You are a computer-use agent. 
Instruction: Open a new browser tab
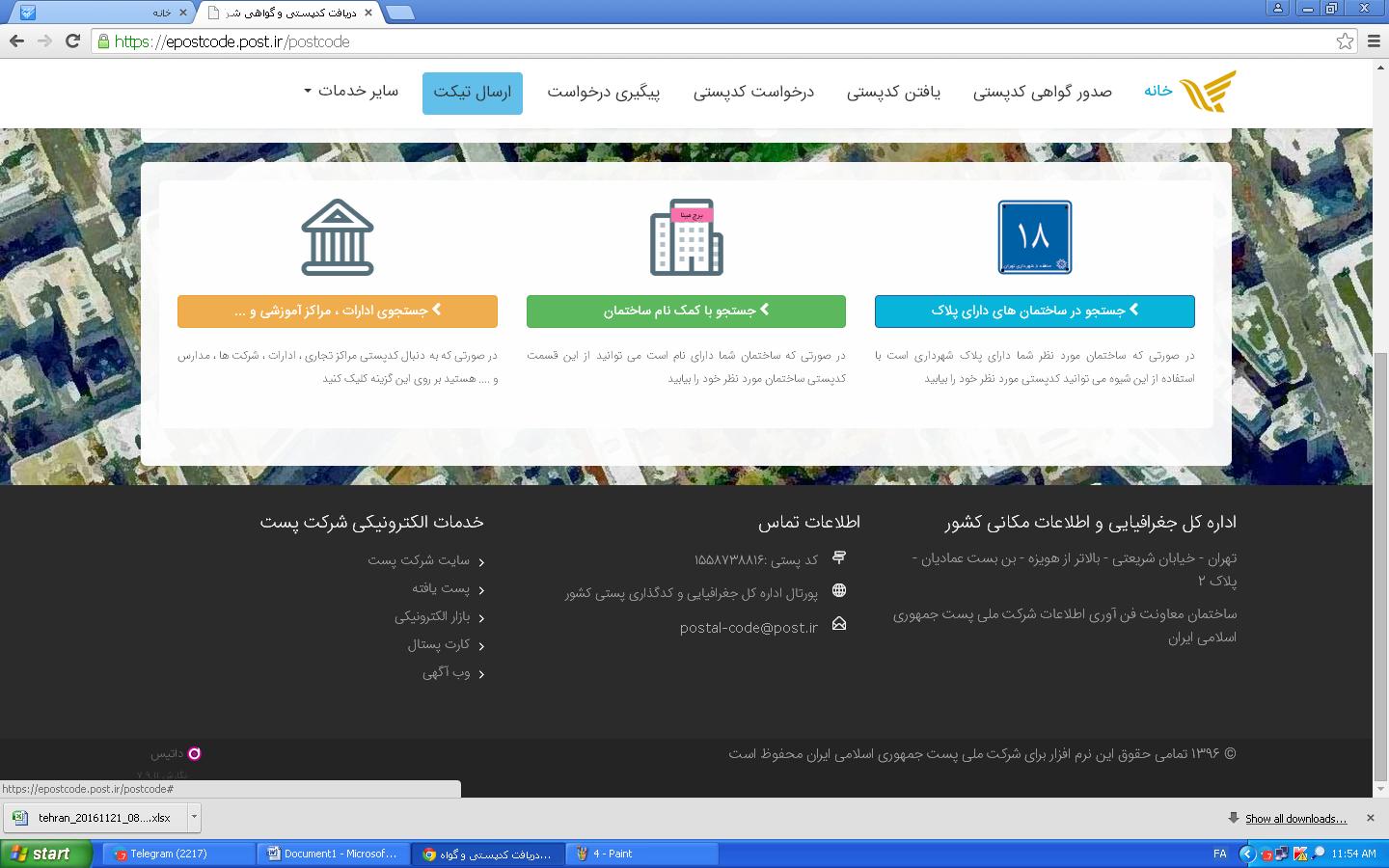point(400,13)
